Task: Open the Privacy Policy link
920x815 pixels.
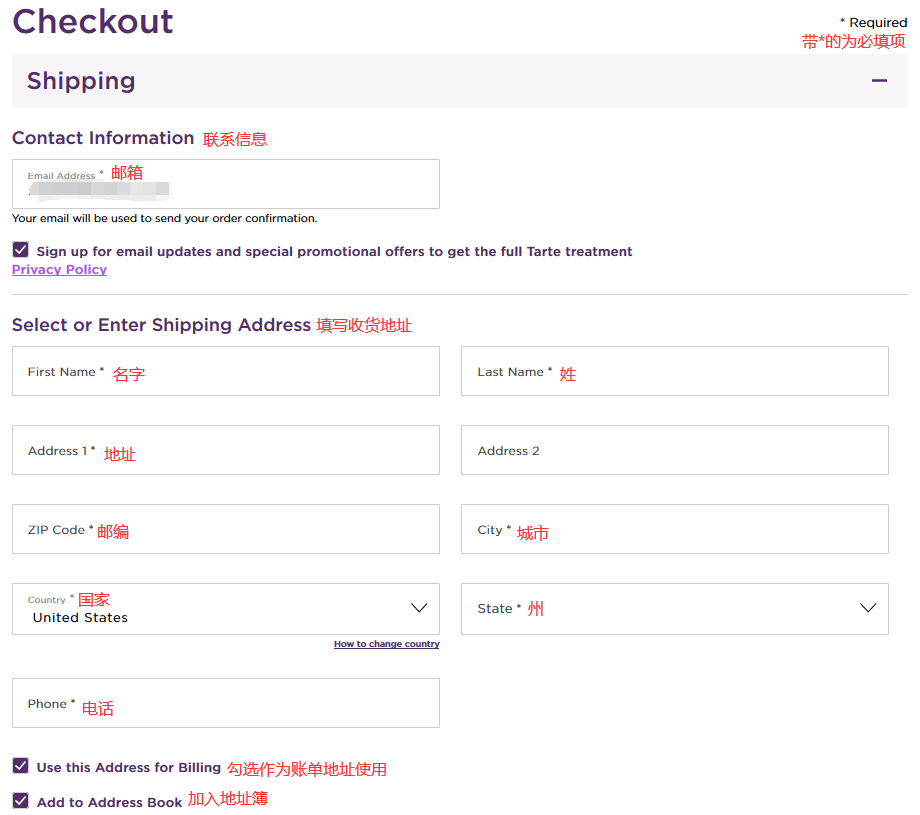Action: (x=59, y=270)
